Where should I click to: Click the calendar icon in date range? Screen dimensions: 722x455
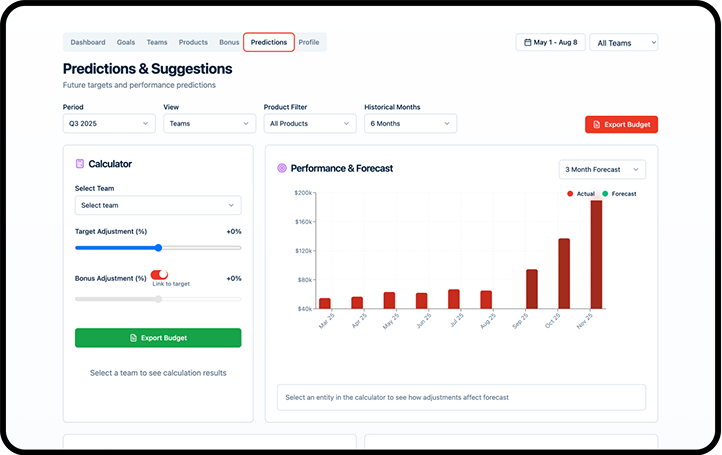coord(527,43)
